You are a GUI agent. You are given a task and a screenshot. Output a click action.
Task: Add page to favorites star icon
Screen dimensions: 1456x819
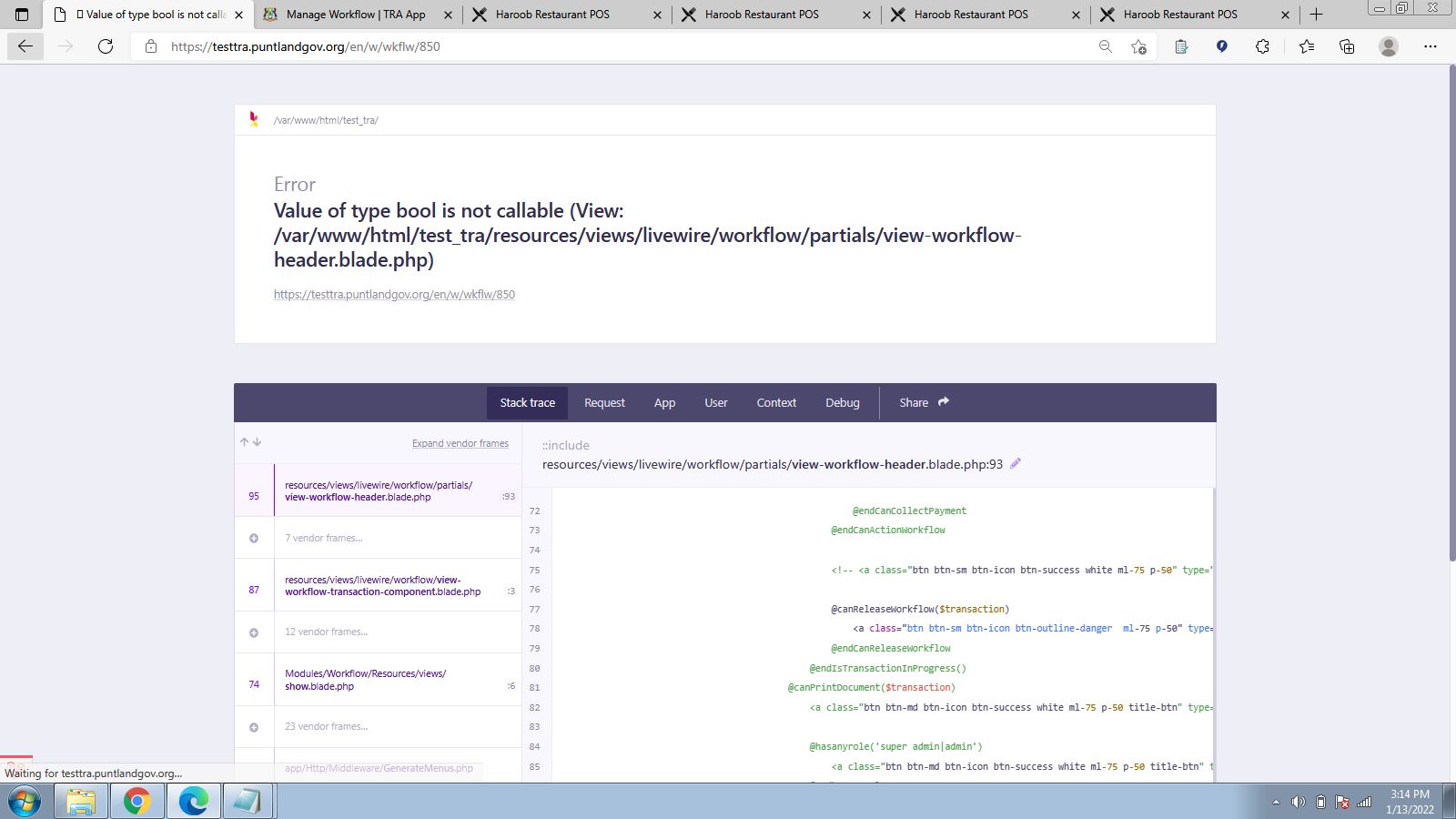[x=1138, y=46]
